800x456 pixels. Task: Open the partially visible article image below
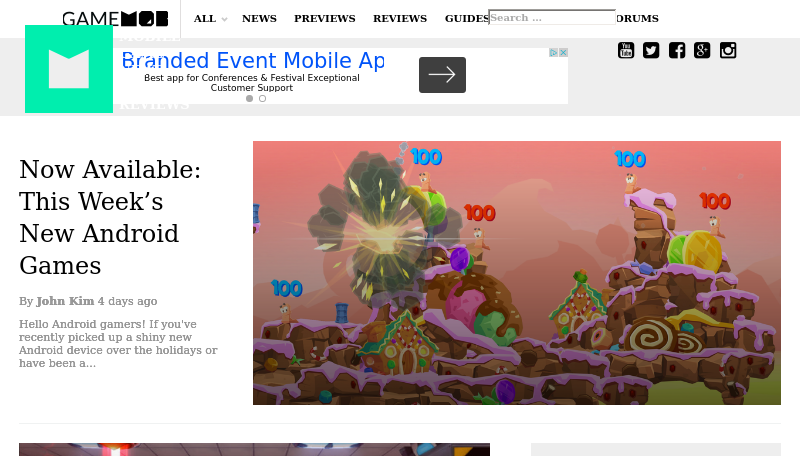coord(254,449)
